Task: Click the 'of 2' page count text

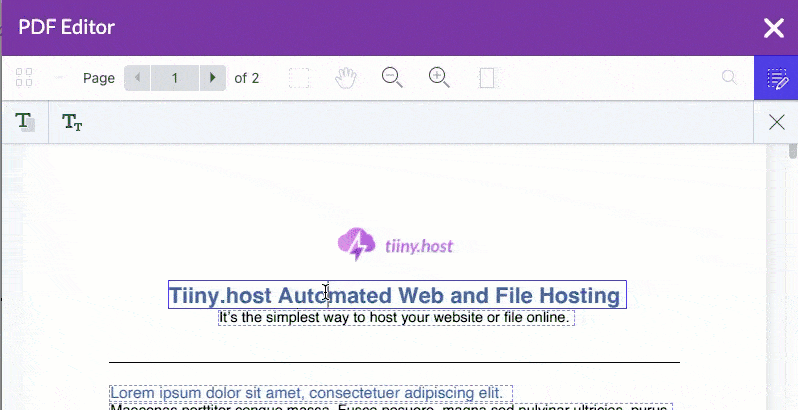Action: 247,78
